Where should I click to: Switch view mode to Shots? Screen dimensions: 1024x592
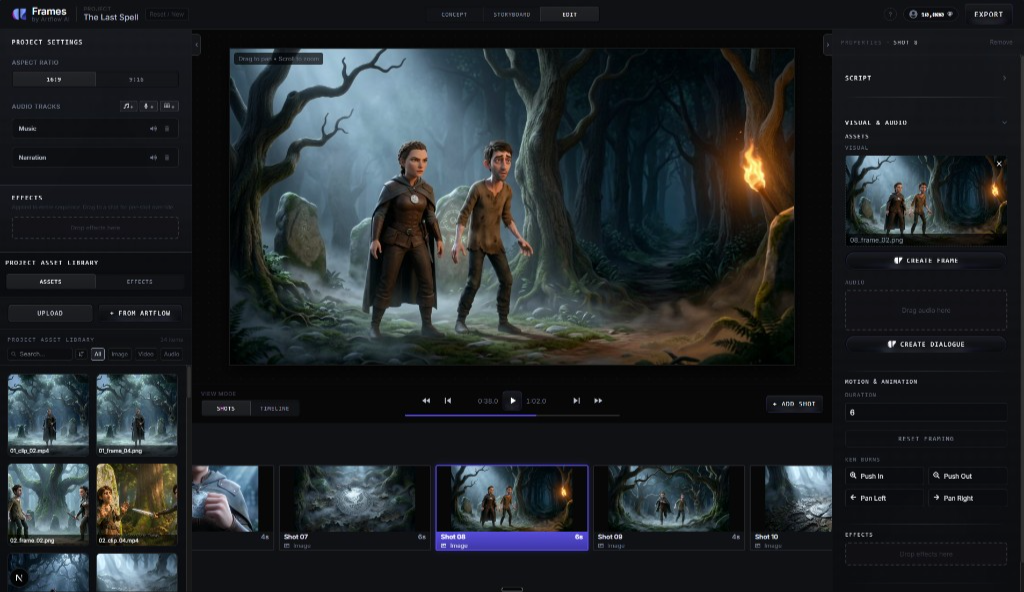[226, 408]
